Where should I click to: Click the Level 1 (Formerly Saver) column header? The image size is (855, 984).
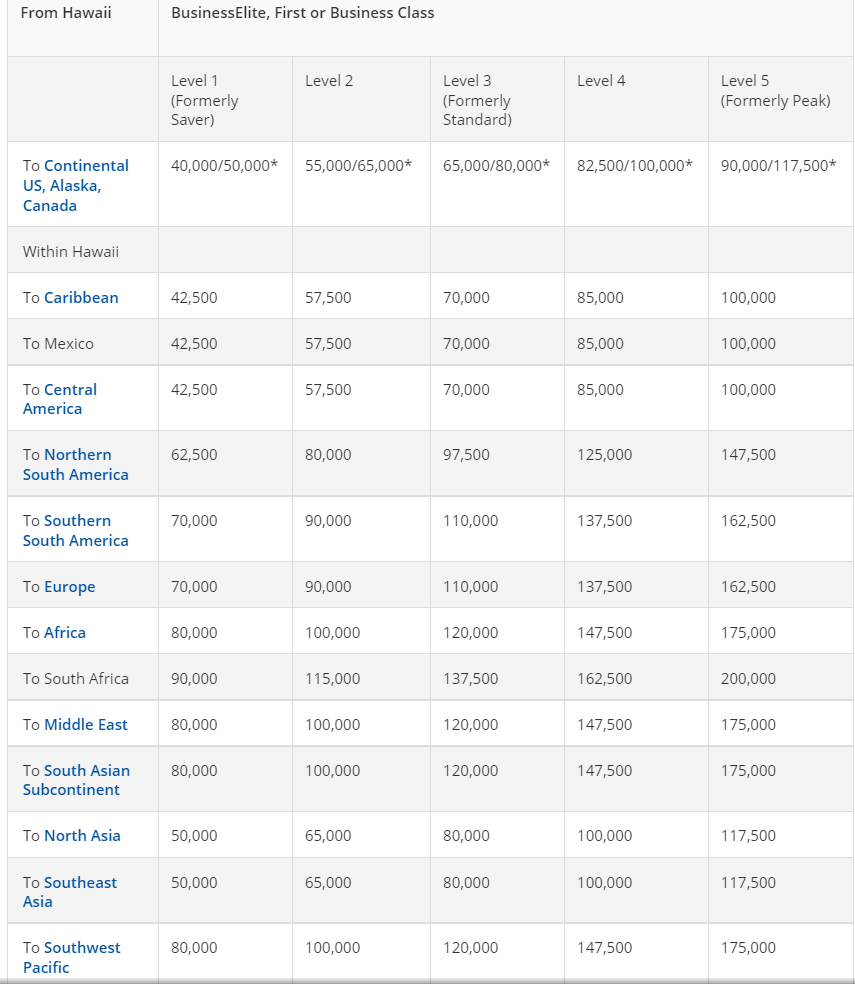[x=205, y=100]
